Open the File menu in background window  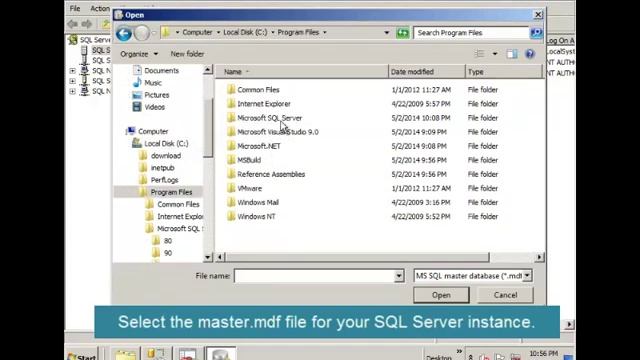point(75,8)
